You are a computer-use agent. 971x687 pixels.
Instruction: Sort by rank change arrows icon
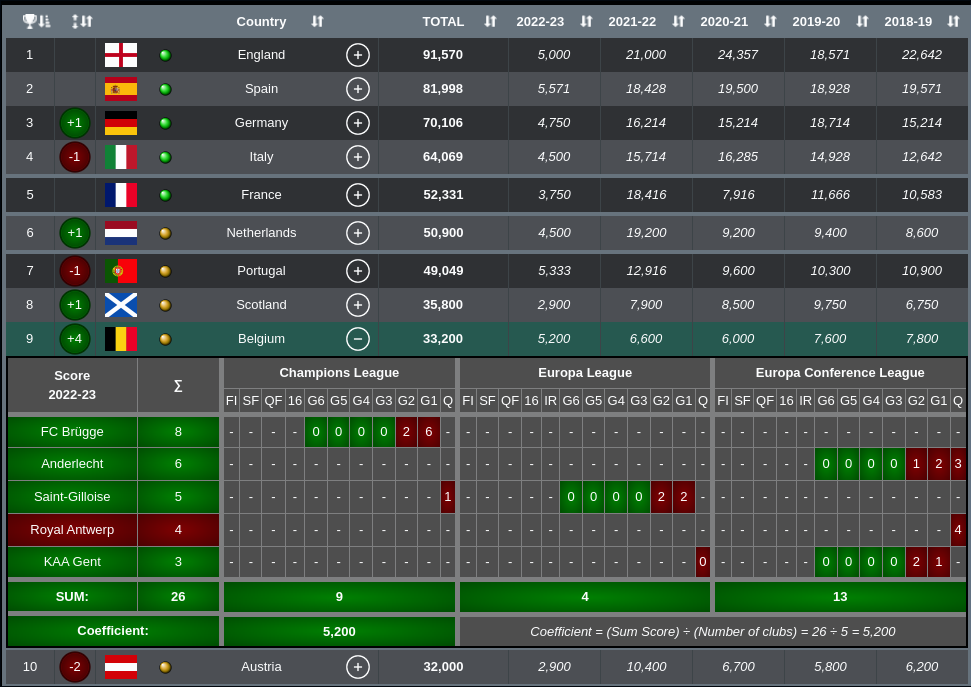click(x=82, y=21)
